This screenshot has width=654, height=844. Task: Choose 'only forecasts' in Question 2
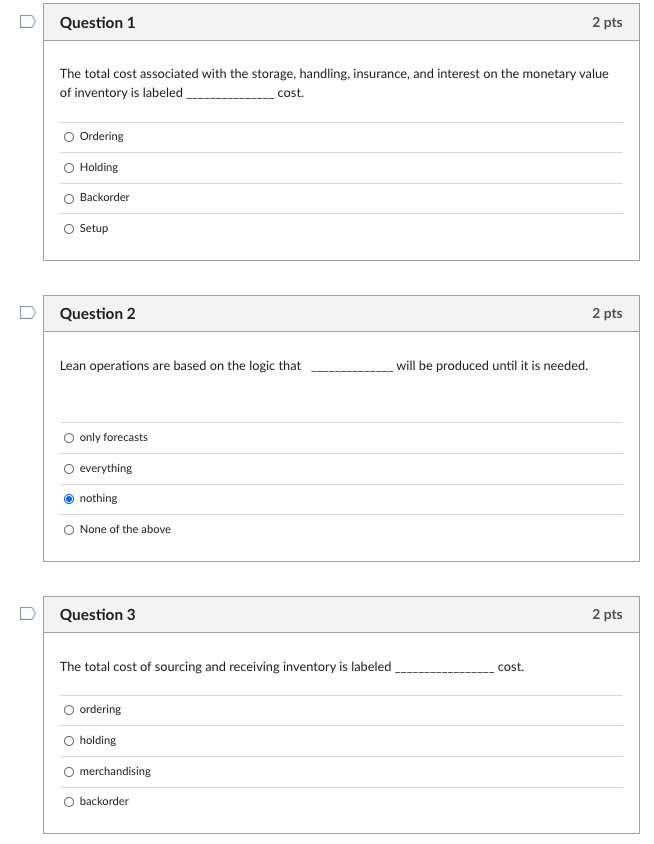click(x=69, y=437)
